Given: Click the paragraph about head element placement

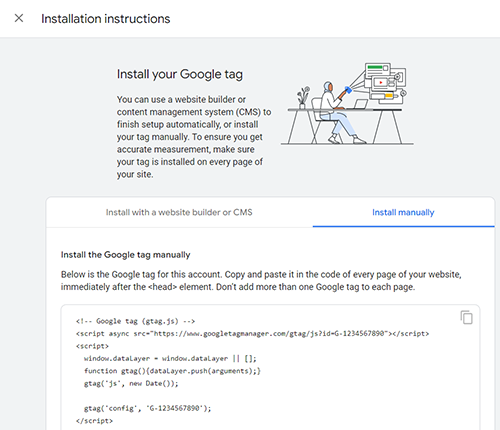Looking at the screenshot, I should coord(261,281).
